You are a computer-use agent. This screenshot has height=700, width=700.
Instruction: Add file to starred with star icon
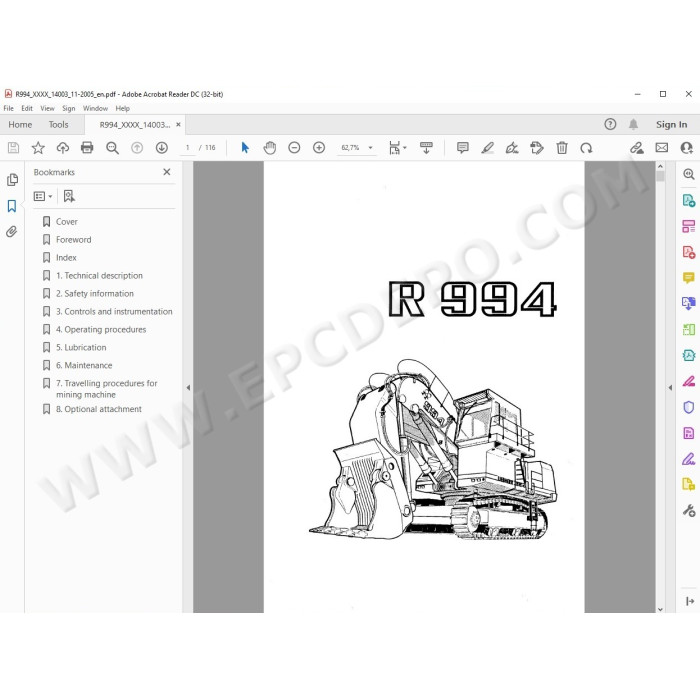coord(38,148)
